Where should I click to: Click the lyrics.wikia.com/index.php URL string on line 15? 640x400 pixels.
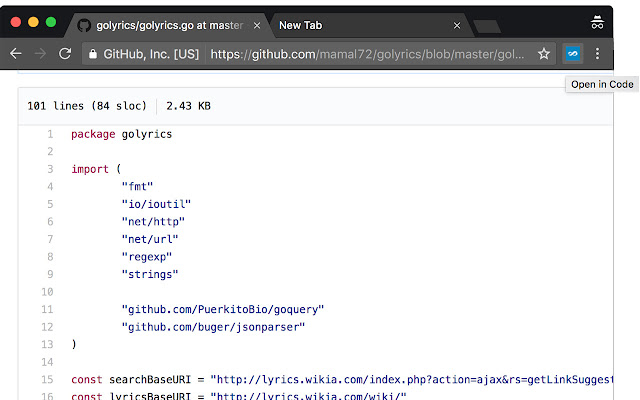click(x=411, y=380)
